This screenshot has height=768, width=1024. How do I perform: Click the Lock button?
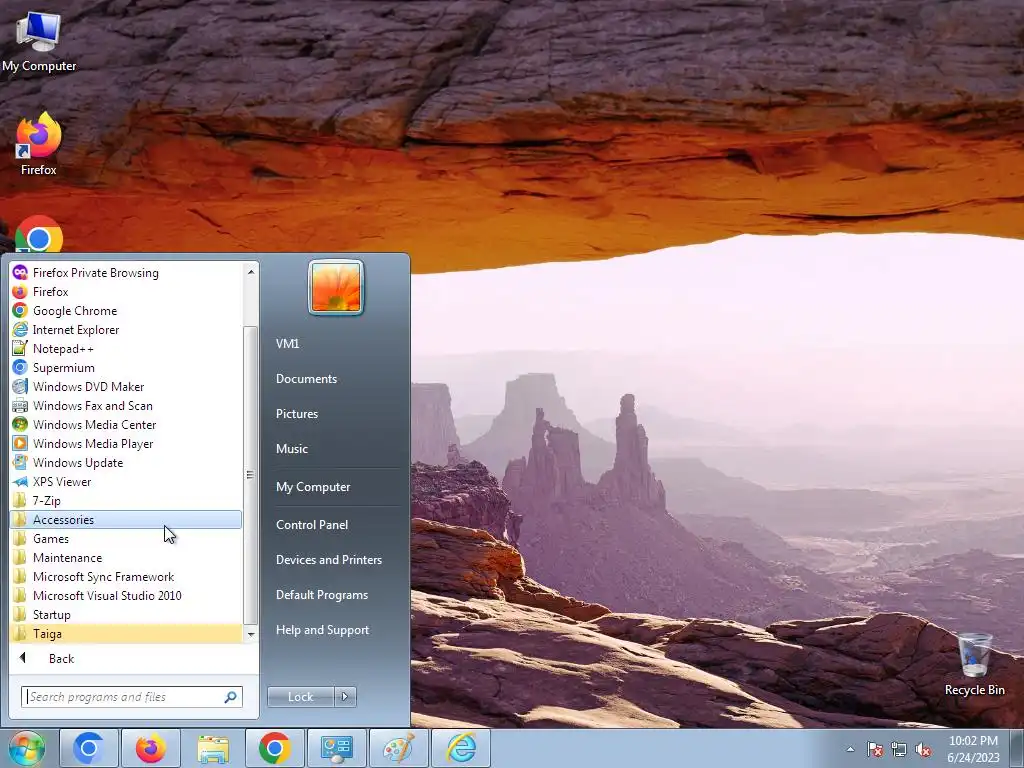300,697
